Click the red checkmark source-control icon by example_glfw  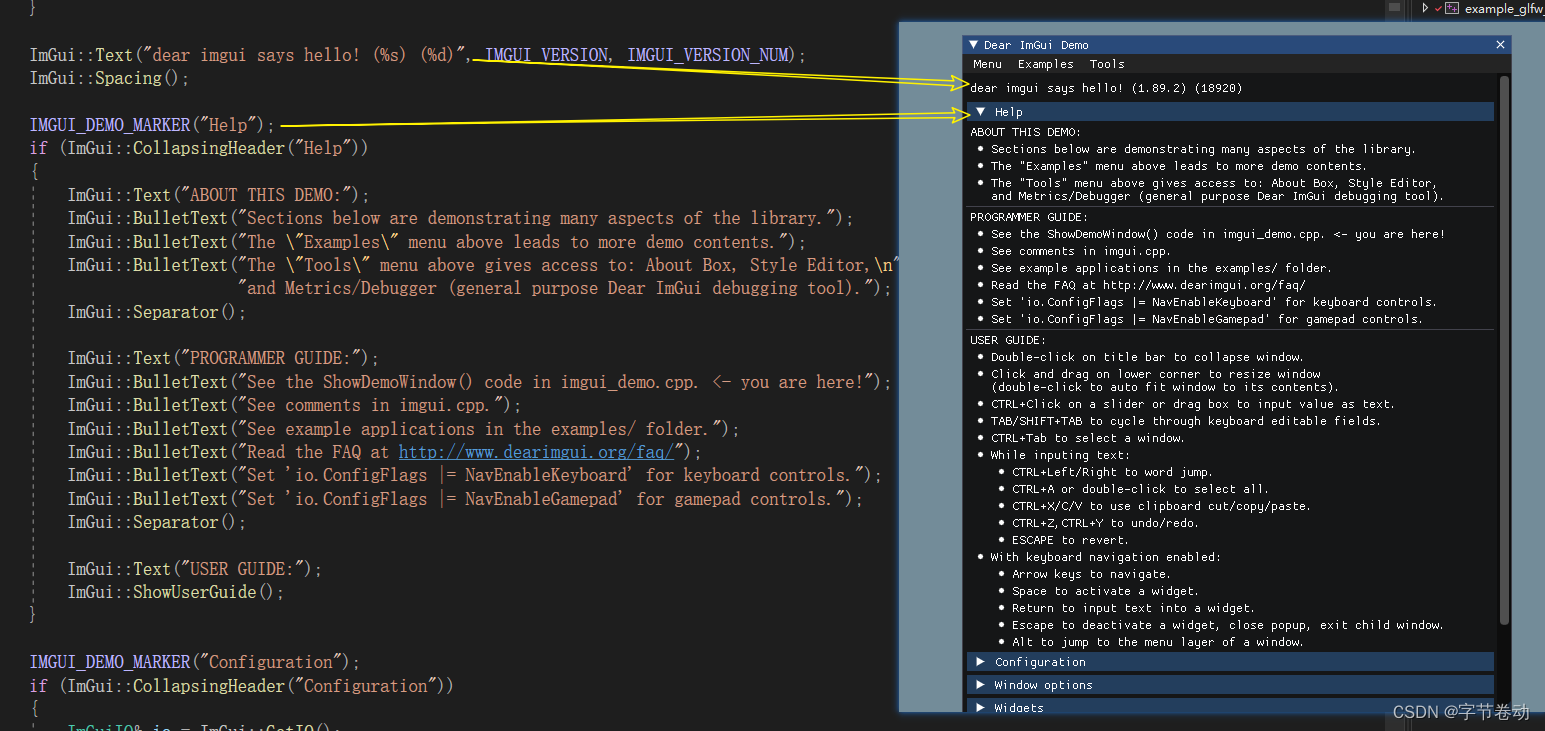click(1438, 8)
